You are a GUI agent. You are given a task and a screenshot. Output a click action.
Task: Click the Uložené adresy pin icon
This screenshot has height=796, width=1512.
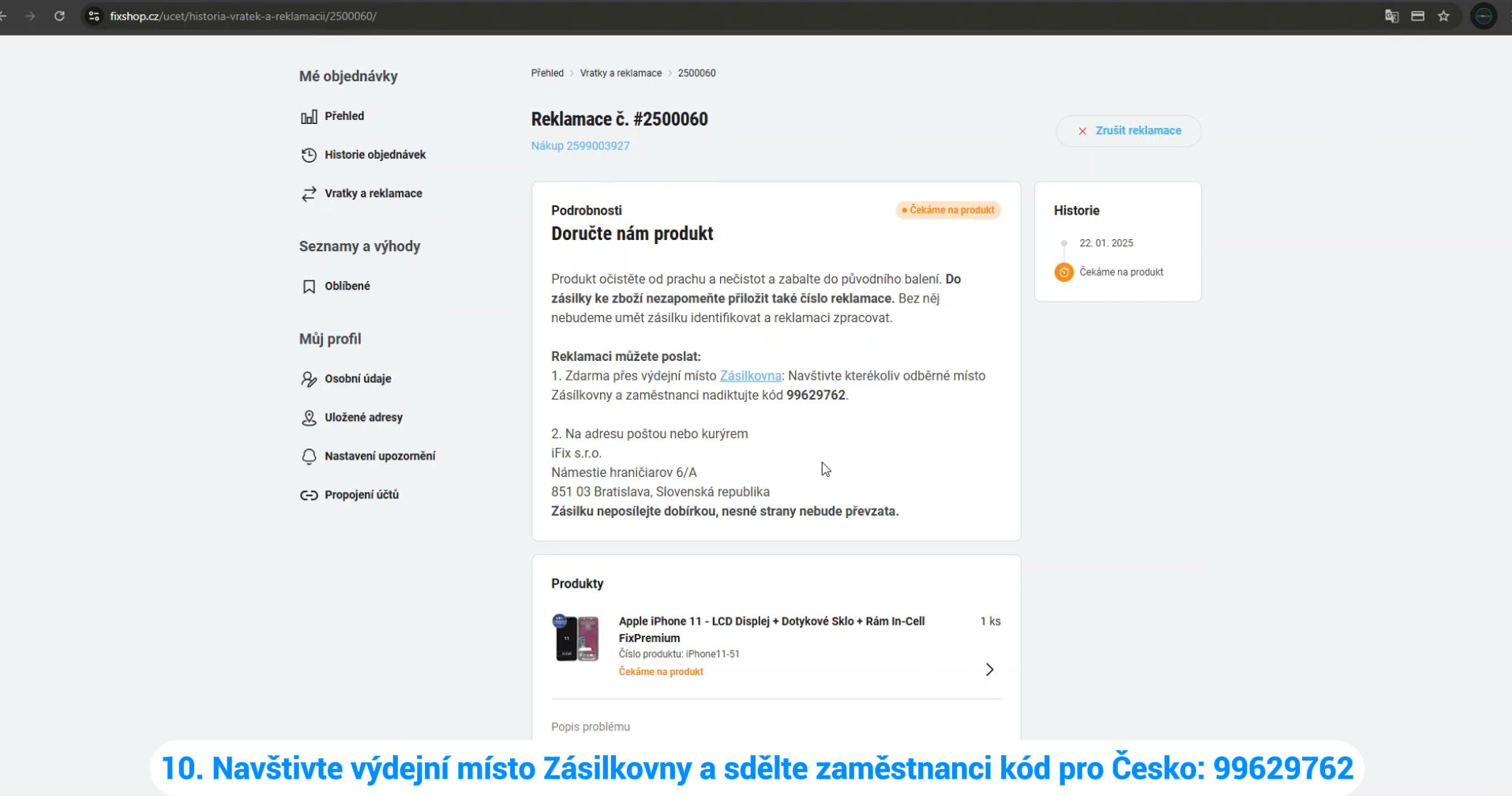(x=309, y=418)
